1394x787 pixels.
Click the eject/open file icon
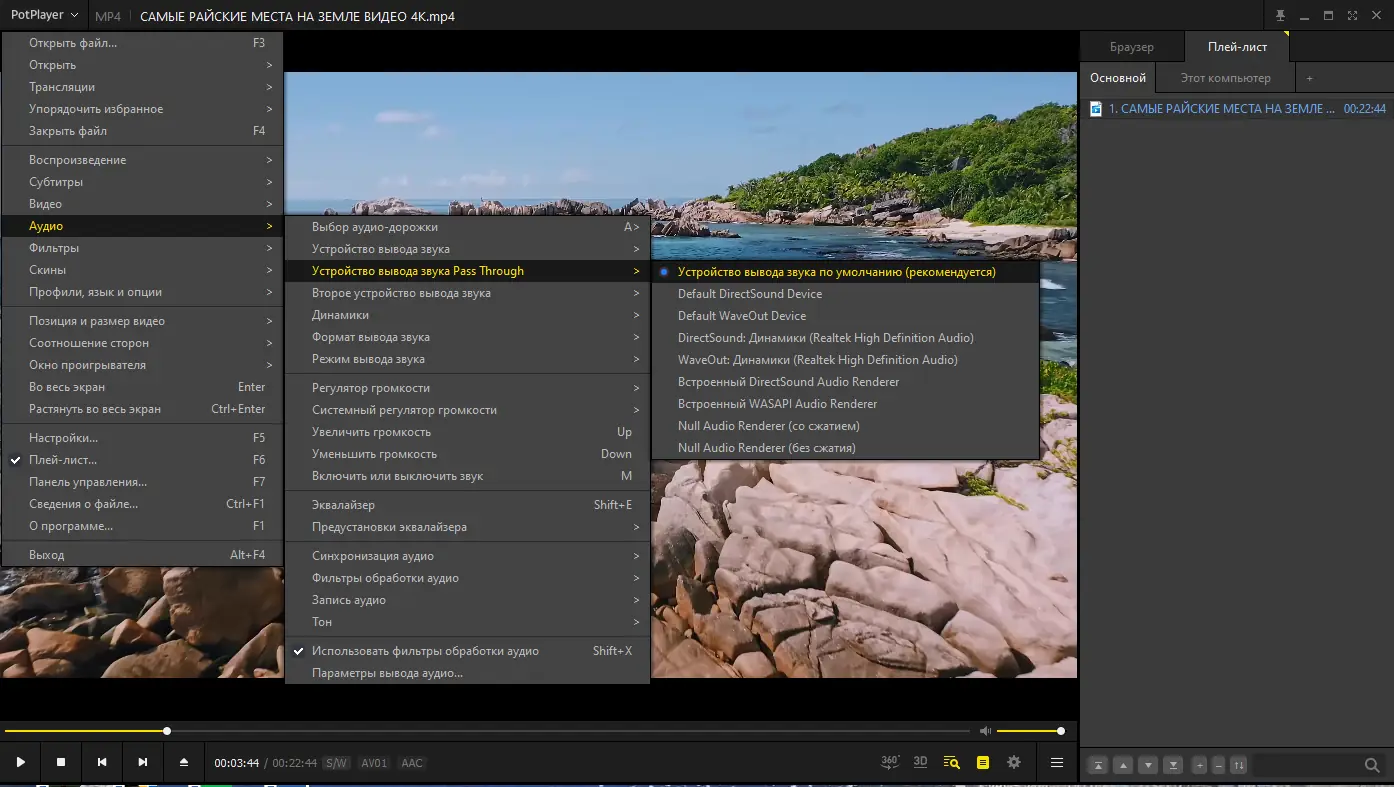pyautogui.click(x=184, y=762)
